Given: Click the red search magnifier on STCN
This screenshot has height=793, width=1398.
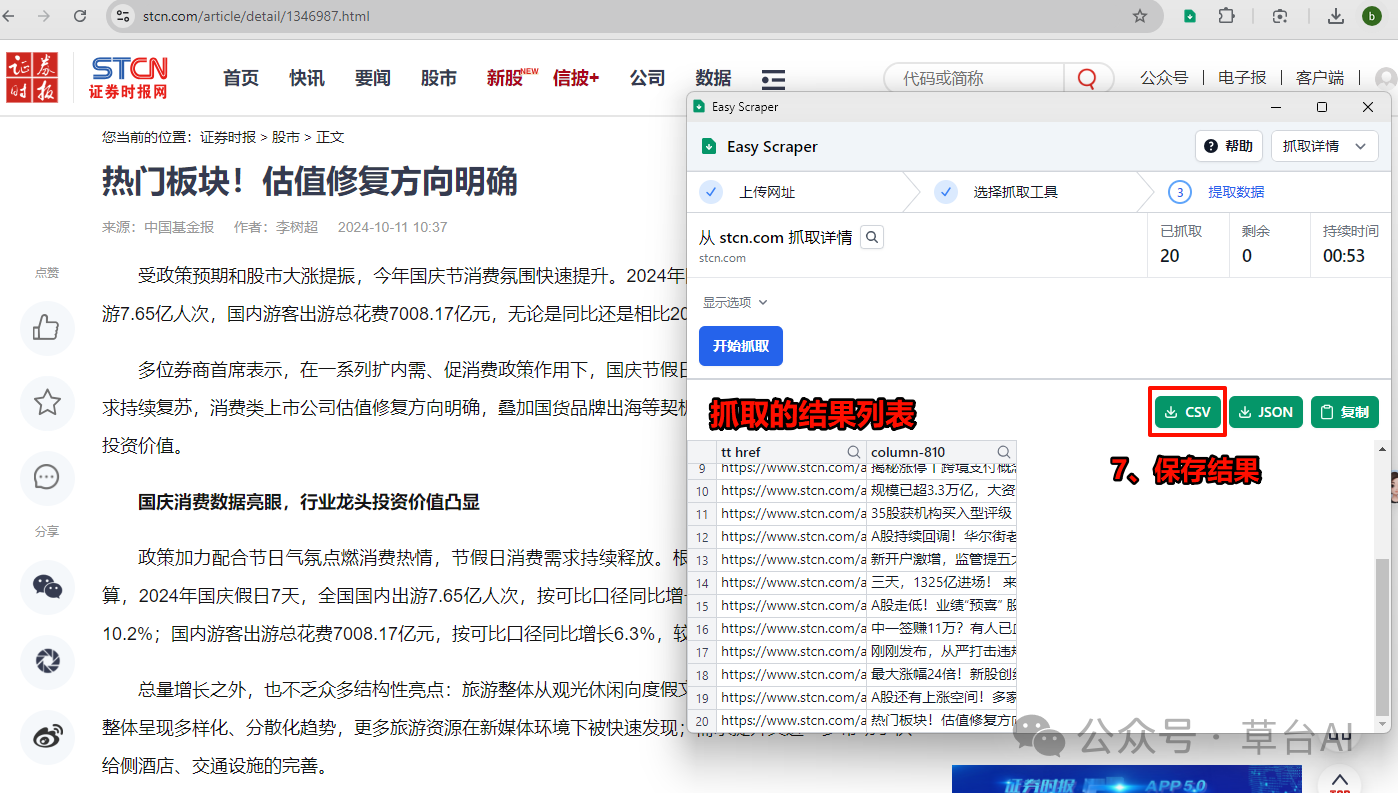Looking at the screenshot, I should (1087, 78).
